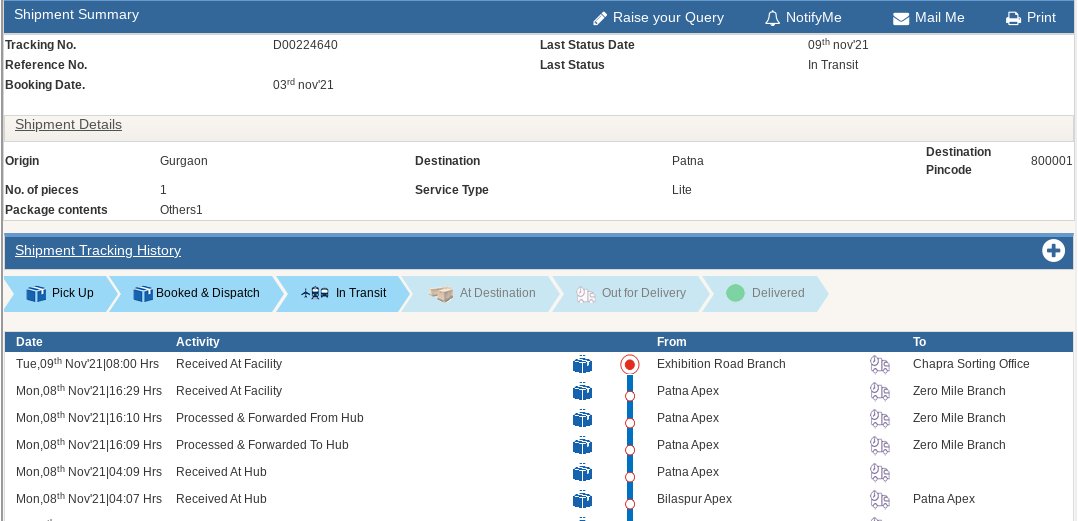Click the green Delivered circle icon
The width and height of the screenshot is (1078, 521).
click(735, 293)
